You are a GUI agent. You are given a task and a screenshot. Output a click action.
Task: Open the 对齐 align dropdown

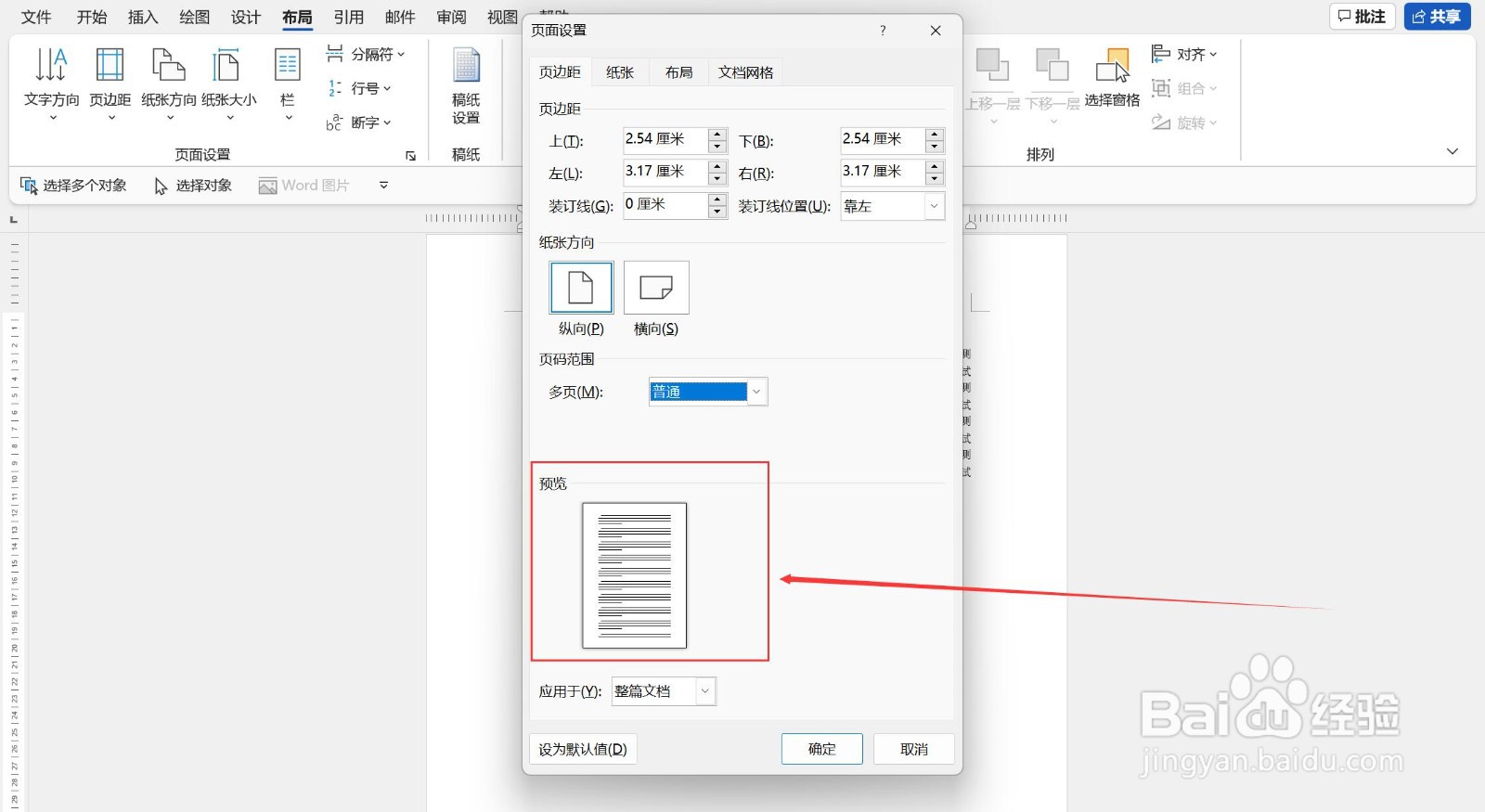[1184, 55]
